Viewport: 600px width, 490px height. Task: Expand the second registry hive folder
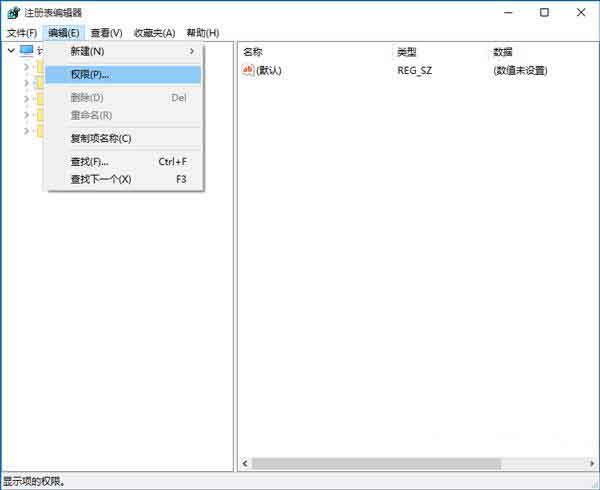tap(26, 83)
